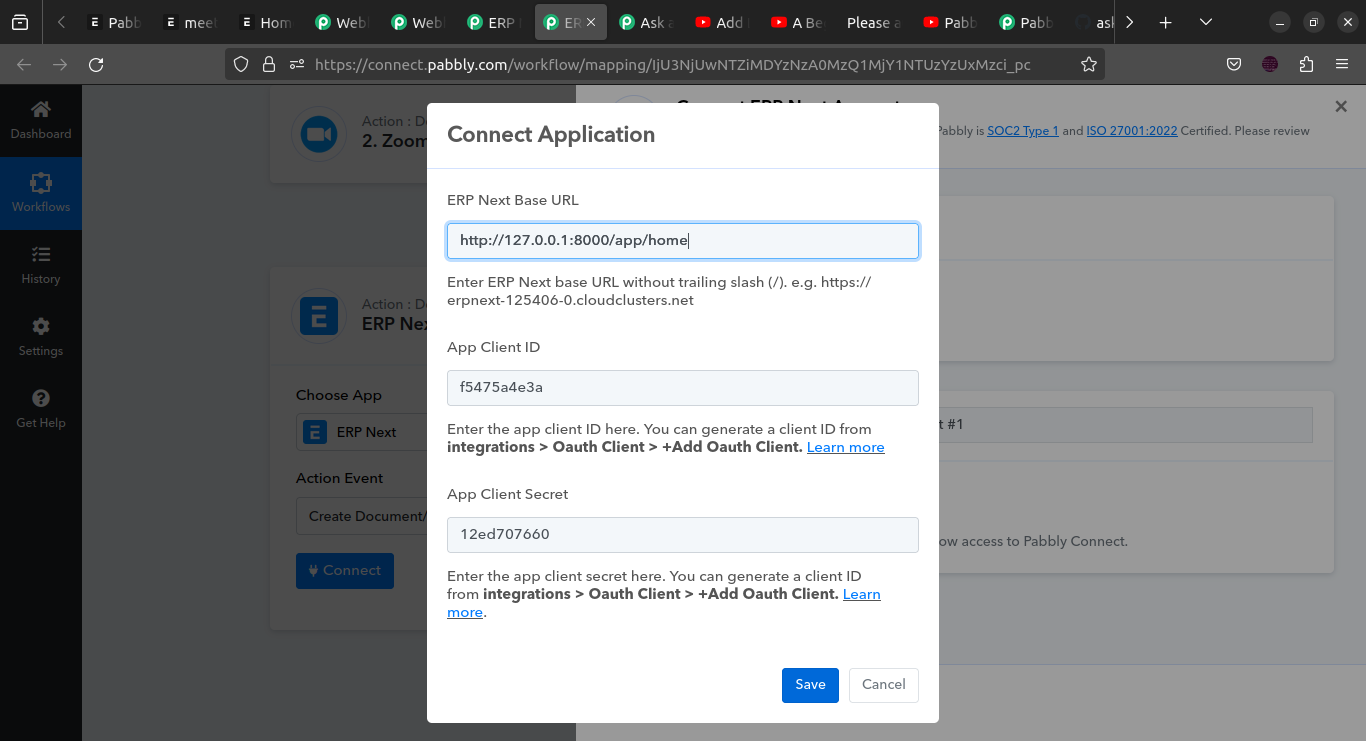Click the padlock icon in address bar
The image size is (1366, 741).
pos(268,65)
